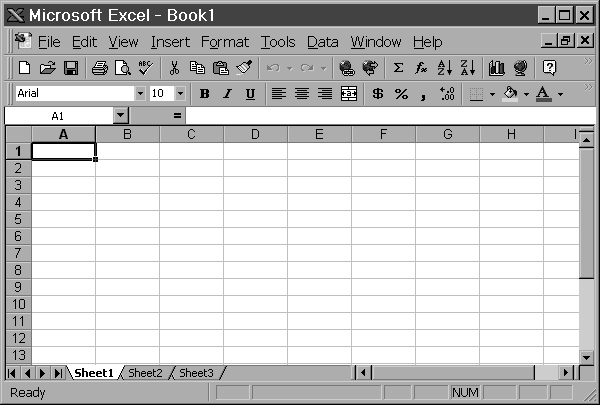This screenshot has height=405, width=600.
Task: Open Fill Color dropdown arrow
Action: [x=527, y=94]
